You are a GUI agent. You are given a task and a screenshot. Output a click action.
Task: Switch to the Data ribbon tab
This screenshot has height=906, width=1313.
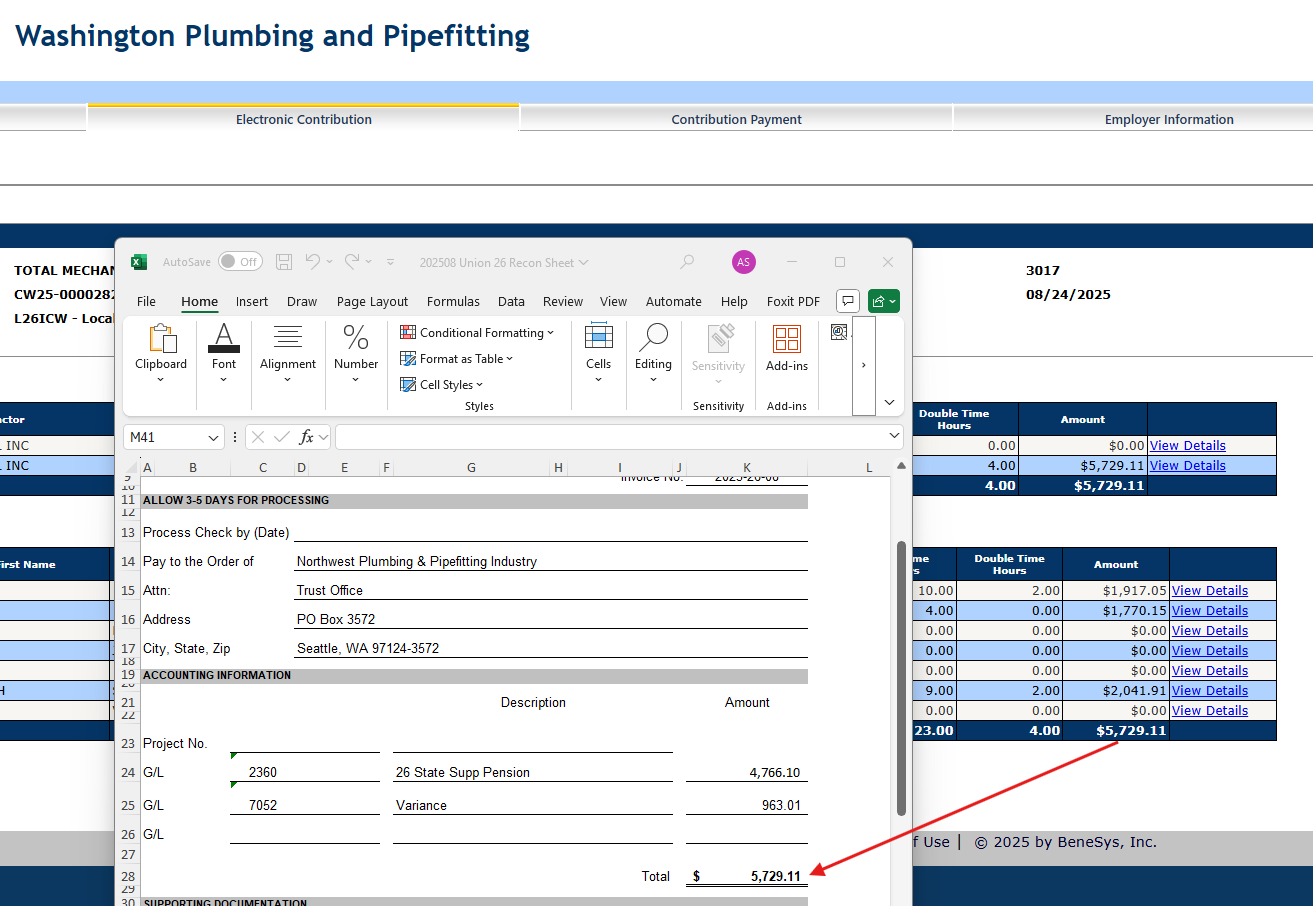pos(511,301)
